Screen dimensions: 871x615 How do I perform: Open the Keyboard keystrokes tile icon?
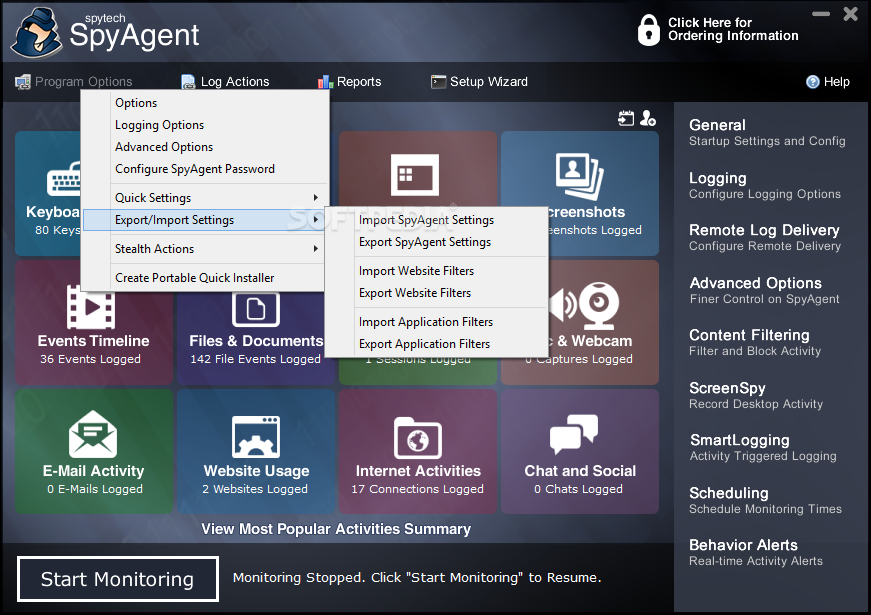pos(64,179)
